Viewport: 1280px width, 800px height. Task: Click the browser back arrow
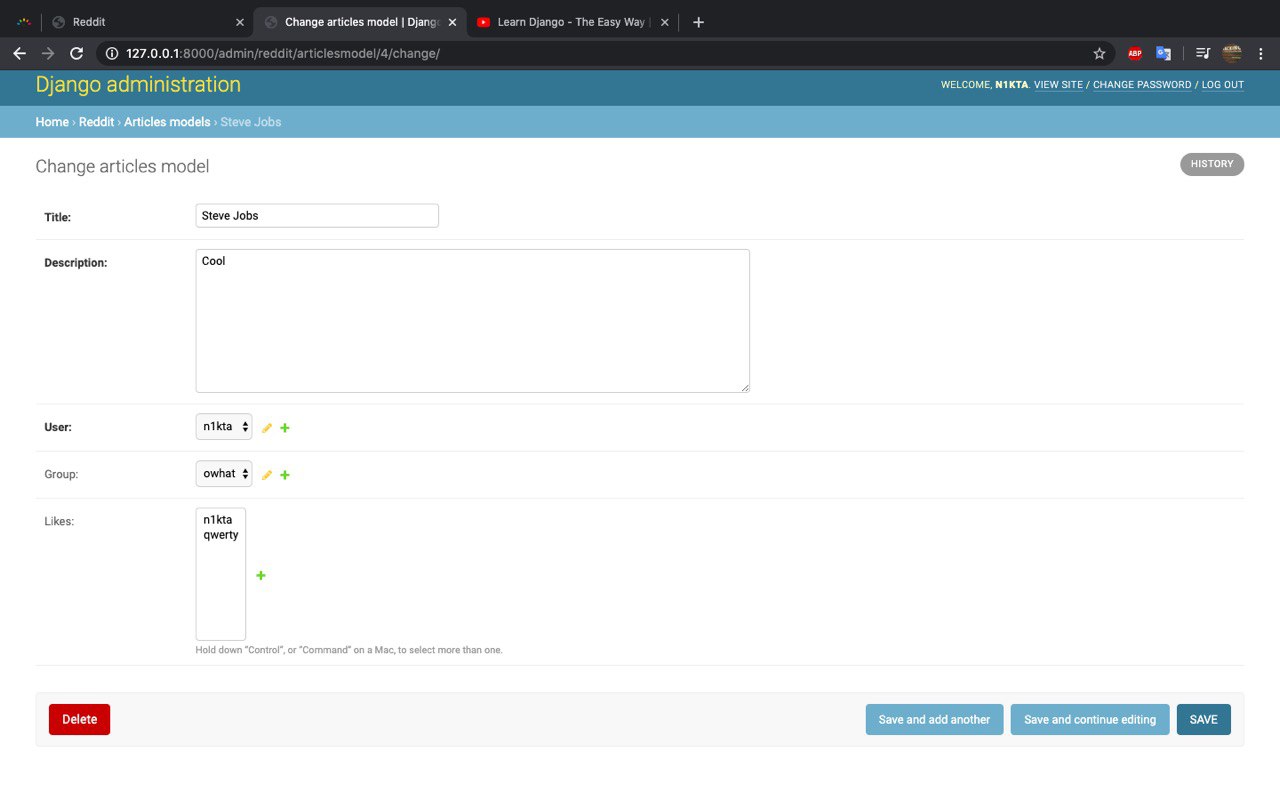[19, 53]
